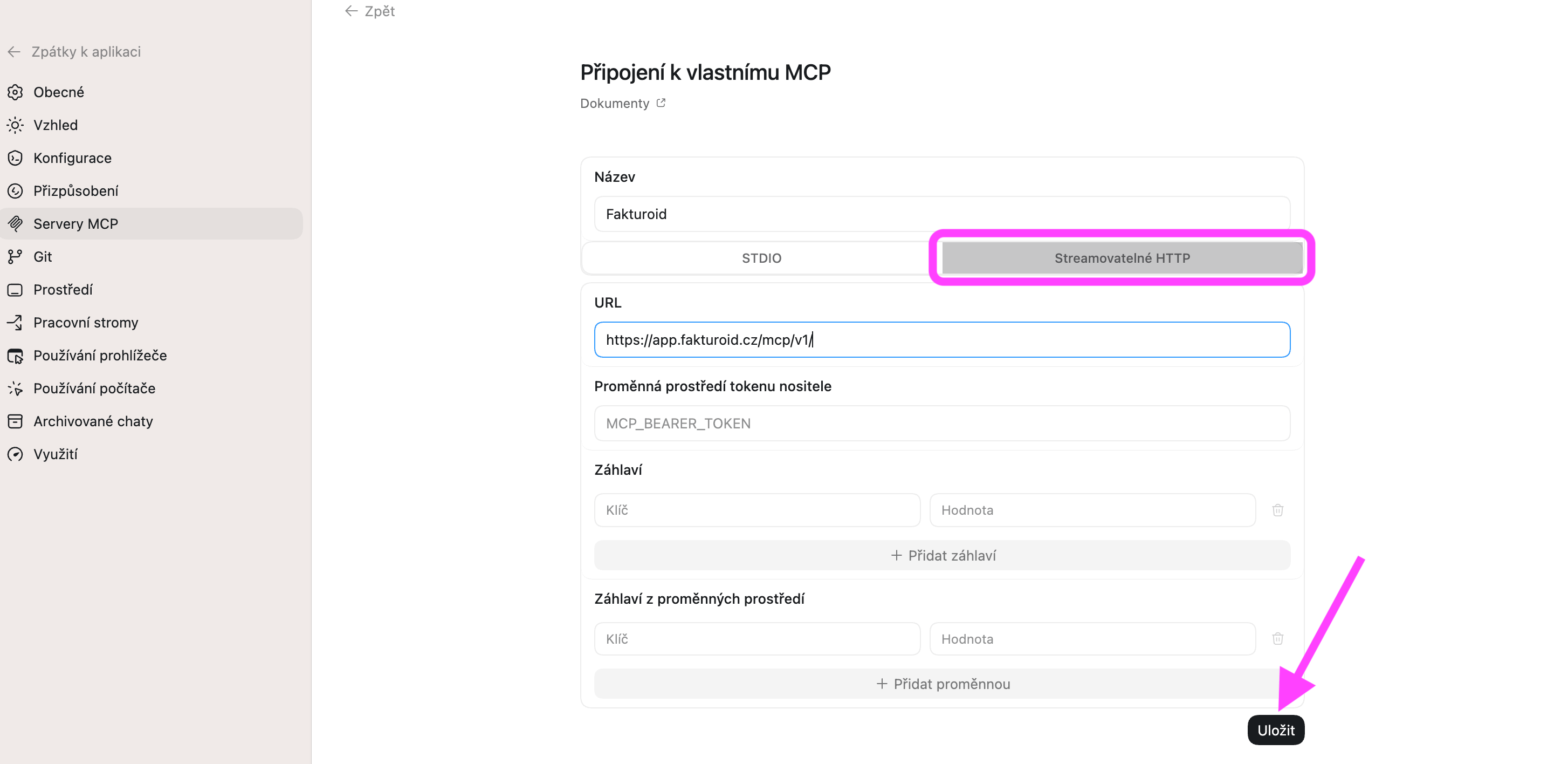Delete the Záhlaví header row trash icon
The width and height of the screenshot is (1568, 764).
pos(1277,510)
